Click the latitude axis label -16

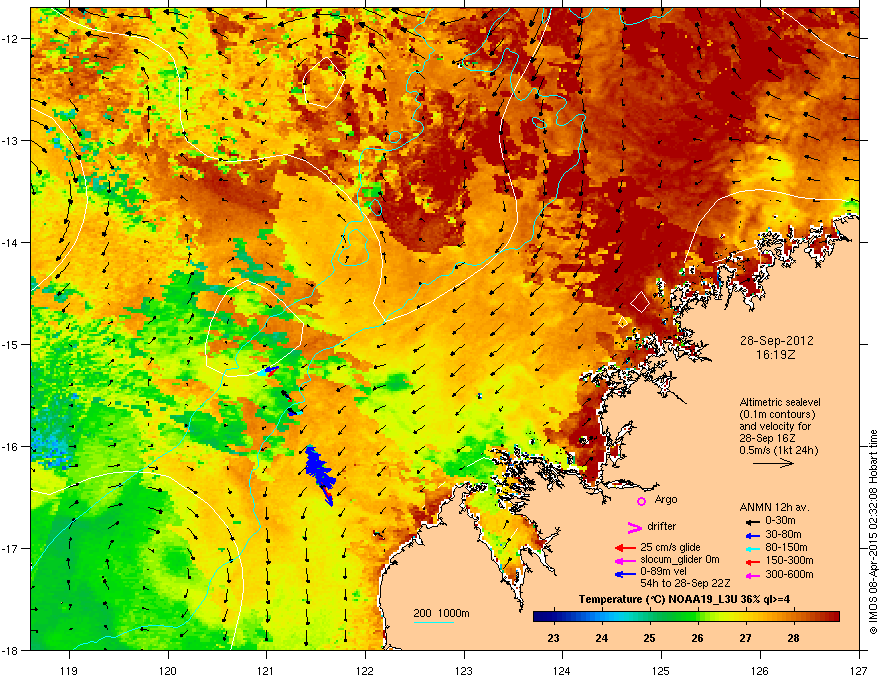click(10, 447)
